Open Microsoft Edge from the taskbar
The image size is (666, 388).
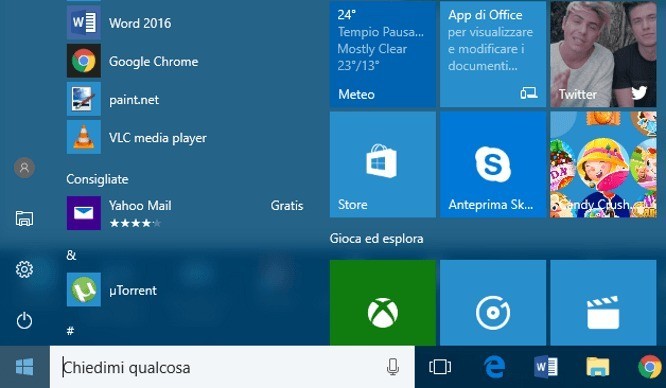(x=494, y=367)
